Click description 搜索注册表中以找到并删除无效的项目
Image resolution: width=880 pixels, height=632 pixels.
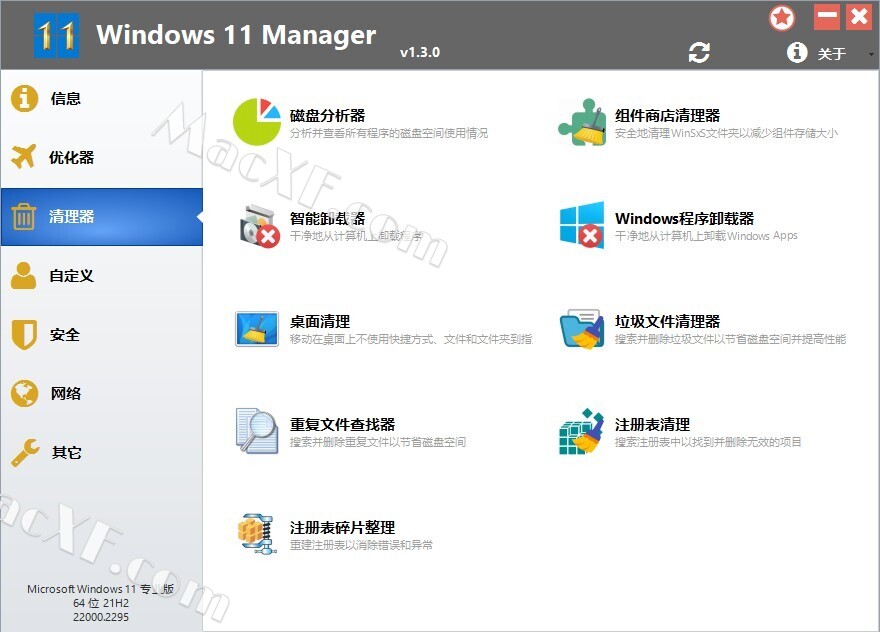tap(708, 442)
